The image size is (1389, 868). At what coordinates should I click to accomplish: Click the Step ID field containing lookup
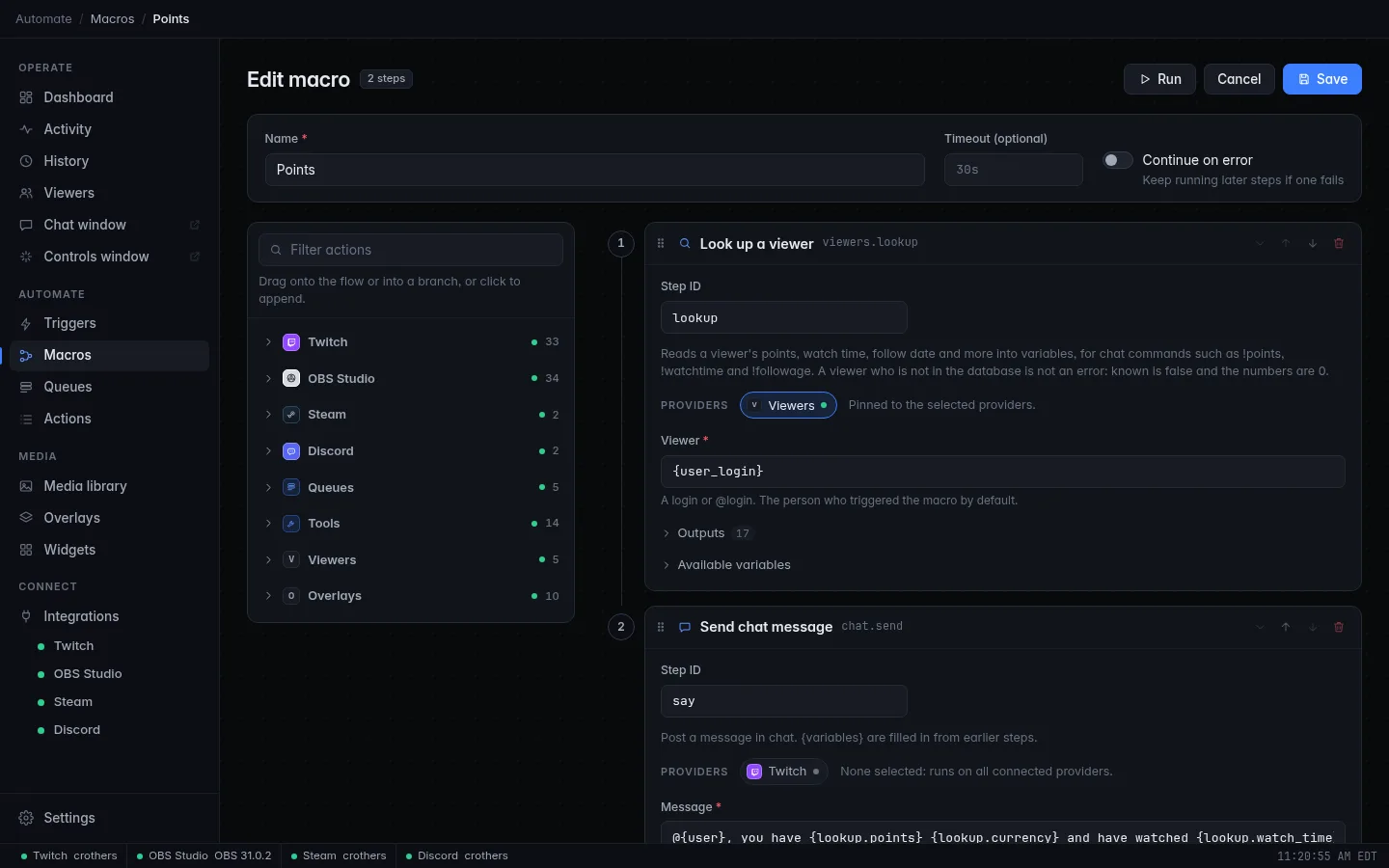tap(784, 318)
